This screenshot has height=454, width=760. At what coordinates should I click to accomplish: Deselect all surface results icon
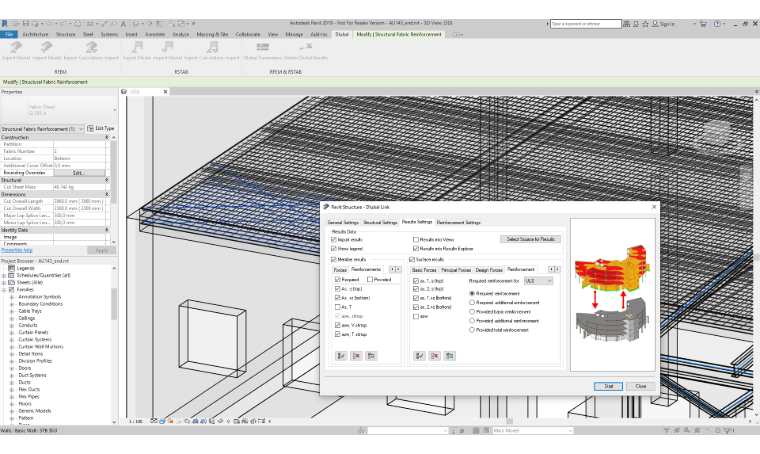tap(434, 356)
